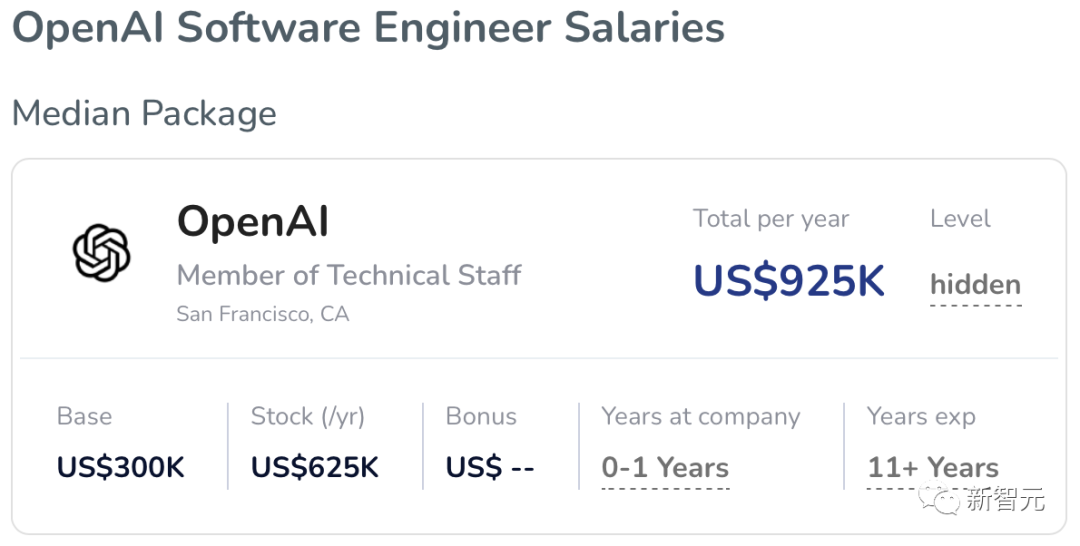Click the 'Years at company' label
This screenshot has height=546, width=1080.
[x=700, y=416]
